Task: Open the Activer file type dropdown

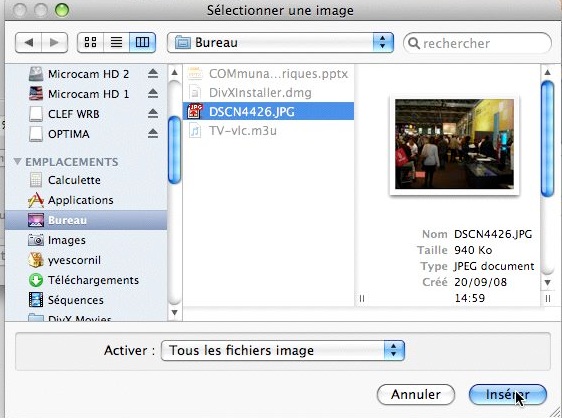Action: [x=283, y=350]
